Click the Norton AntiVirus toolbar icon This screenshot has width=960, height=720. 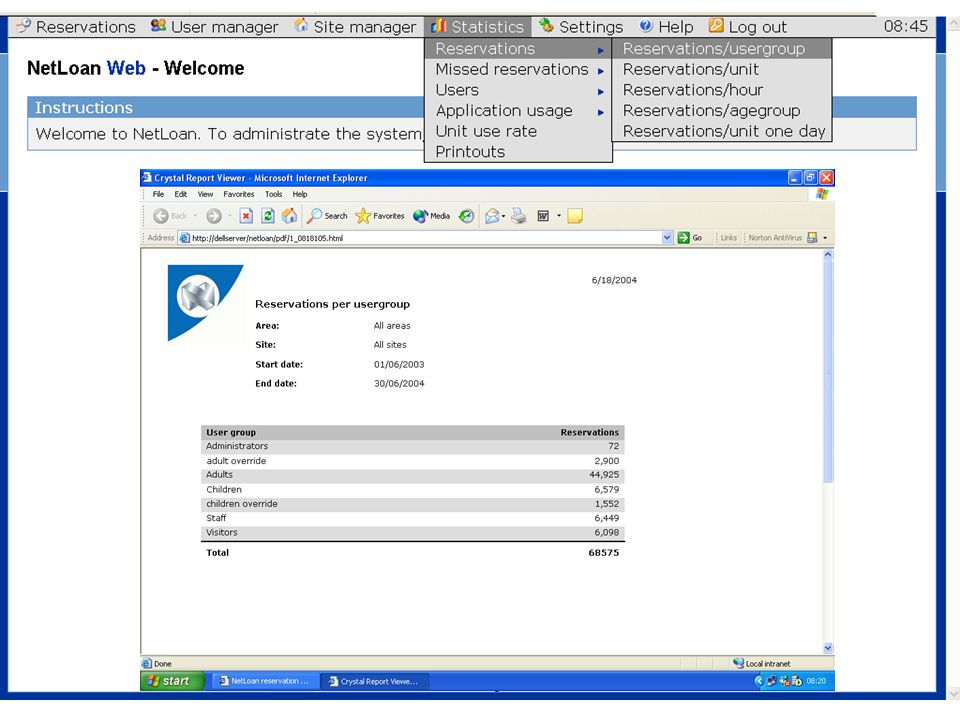tap(812, 238)
